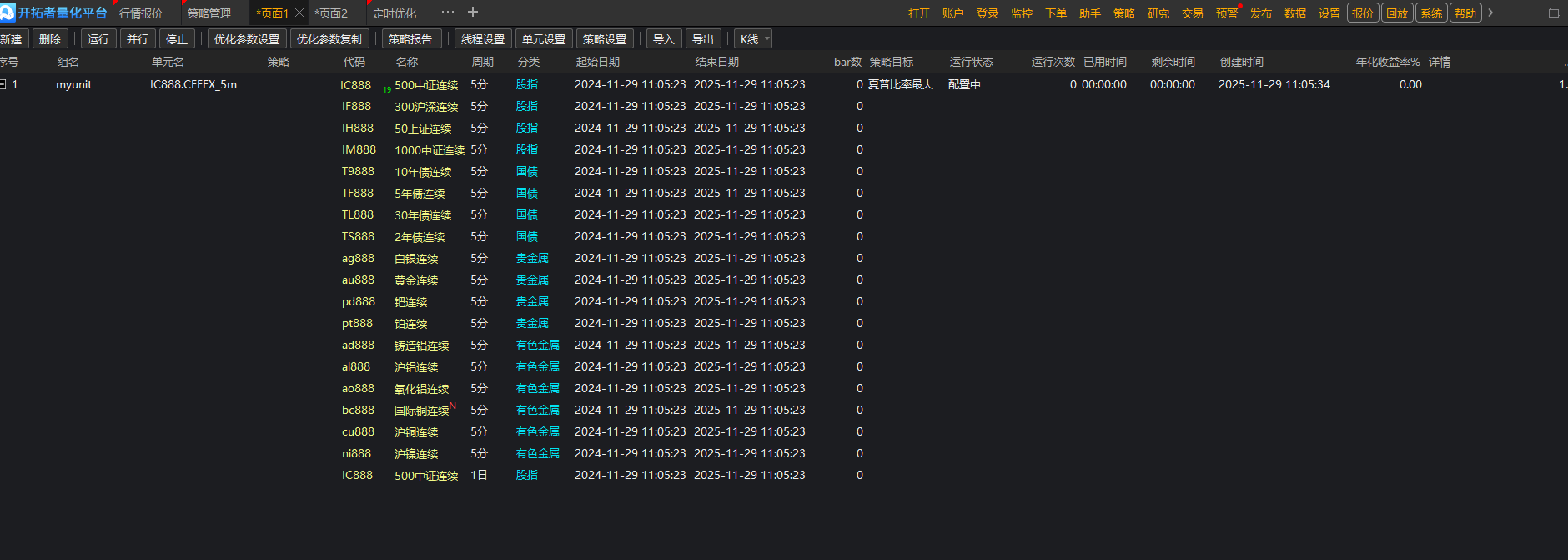1568x560 pixels.
Task: Open the 设置 menu
Action: click(1329, 13)
